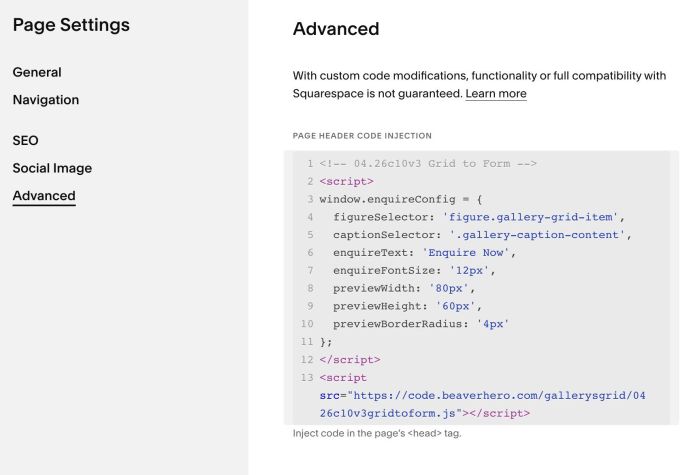Place cursor on the captionSelector line
The width and height of the screenshot is (700, 475).
482,235
